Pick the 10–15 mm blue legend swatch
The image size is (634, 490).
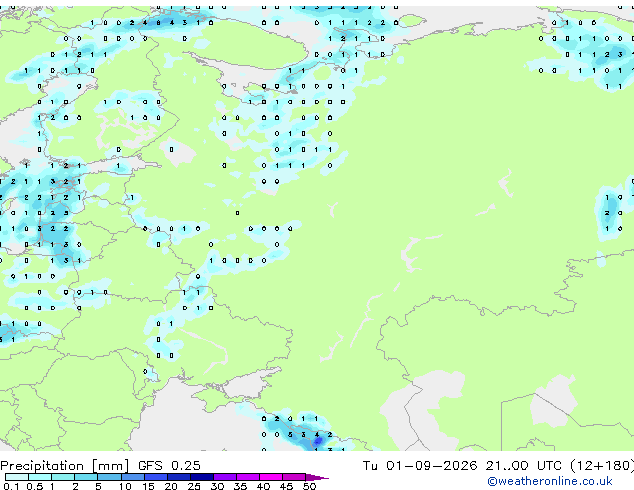point(133,477)
